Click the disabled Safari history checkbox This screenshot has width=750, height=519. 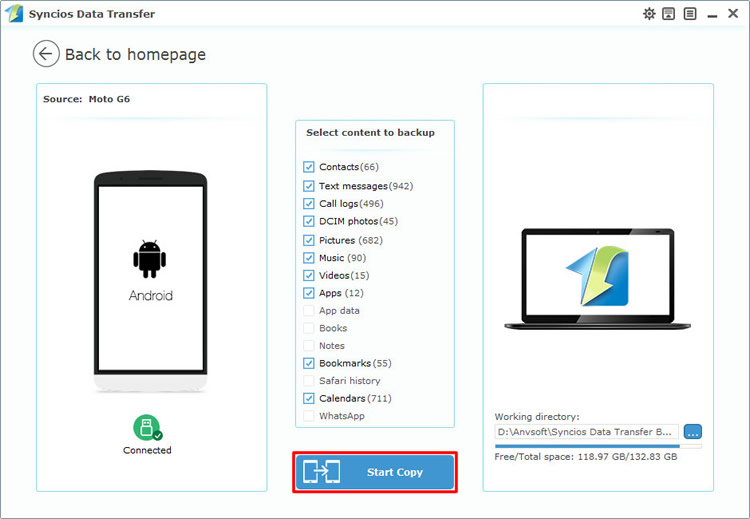309,381
